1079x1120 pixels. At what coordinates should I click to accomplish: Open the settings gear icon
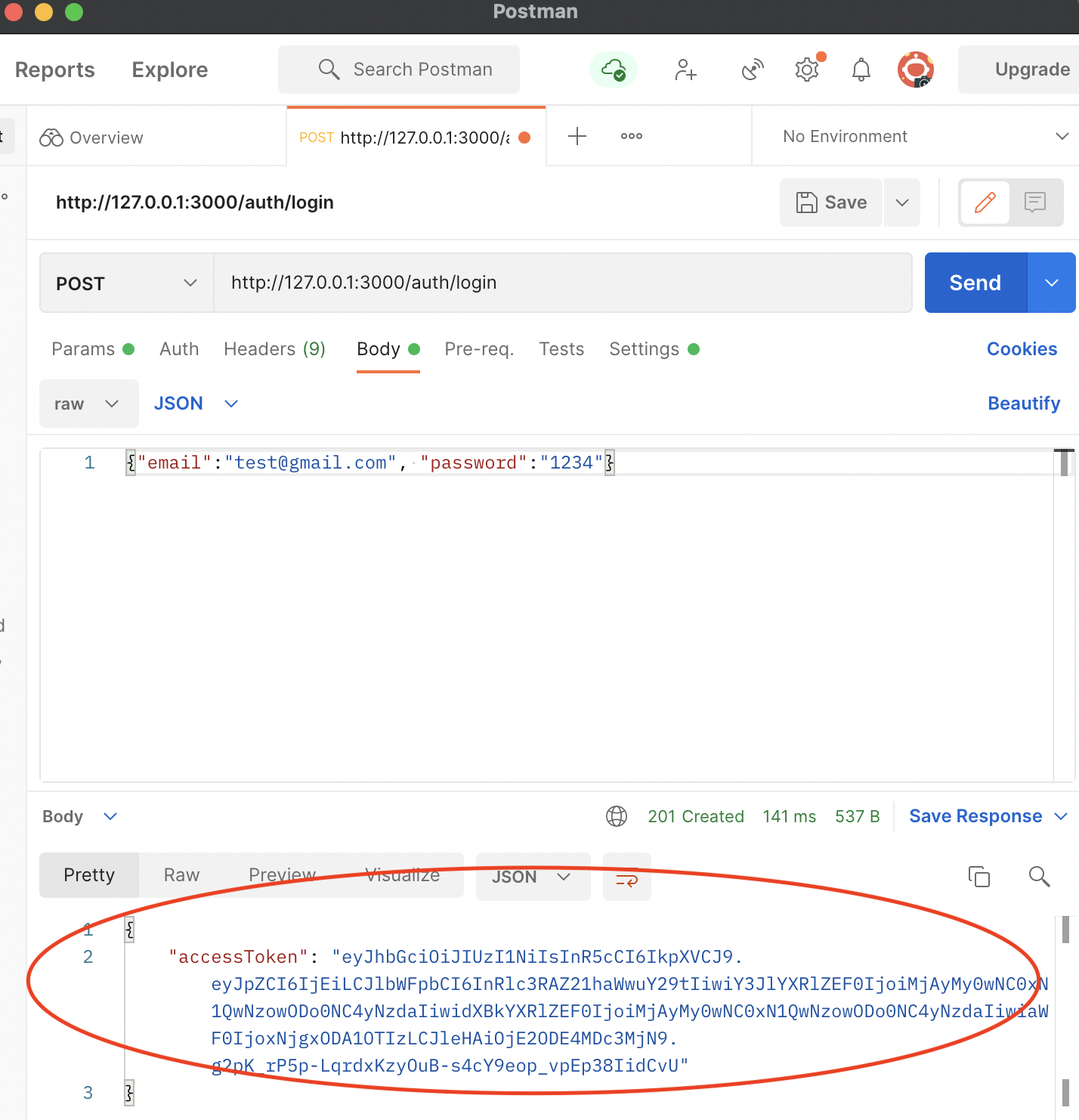[x=807, y=70]
